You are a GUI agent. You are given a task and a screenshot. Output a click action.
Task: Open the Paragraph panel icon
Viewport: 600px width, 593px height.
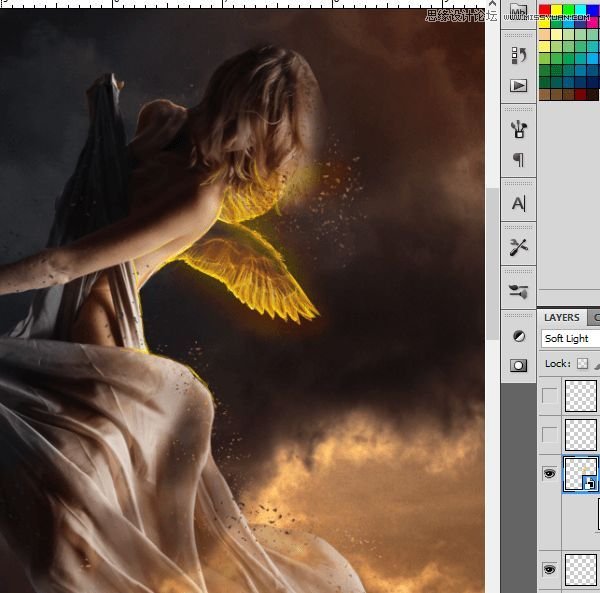pyautogui.click(x=518, y=160)
